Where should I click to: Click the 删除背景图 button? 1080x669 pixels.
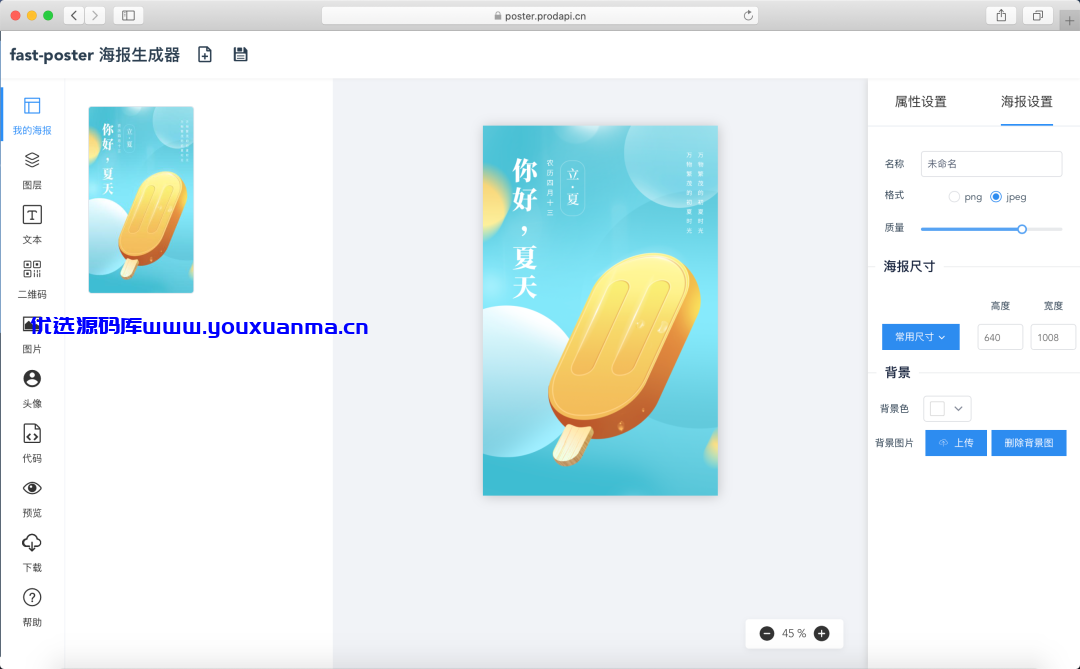pos(1029,443)
